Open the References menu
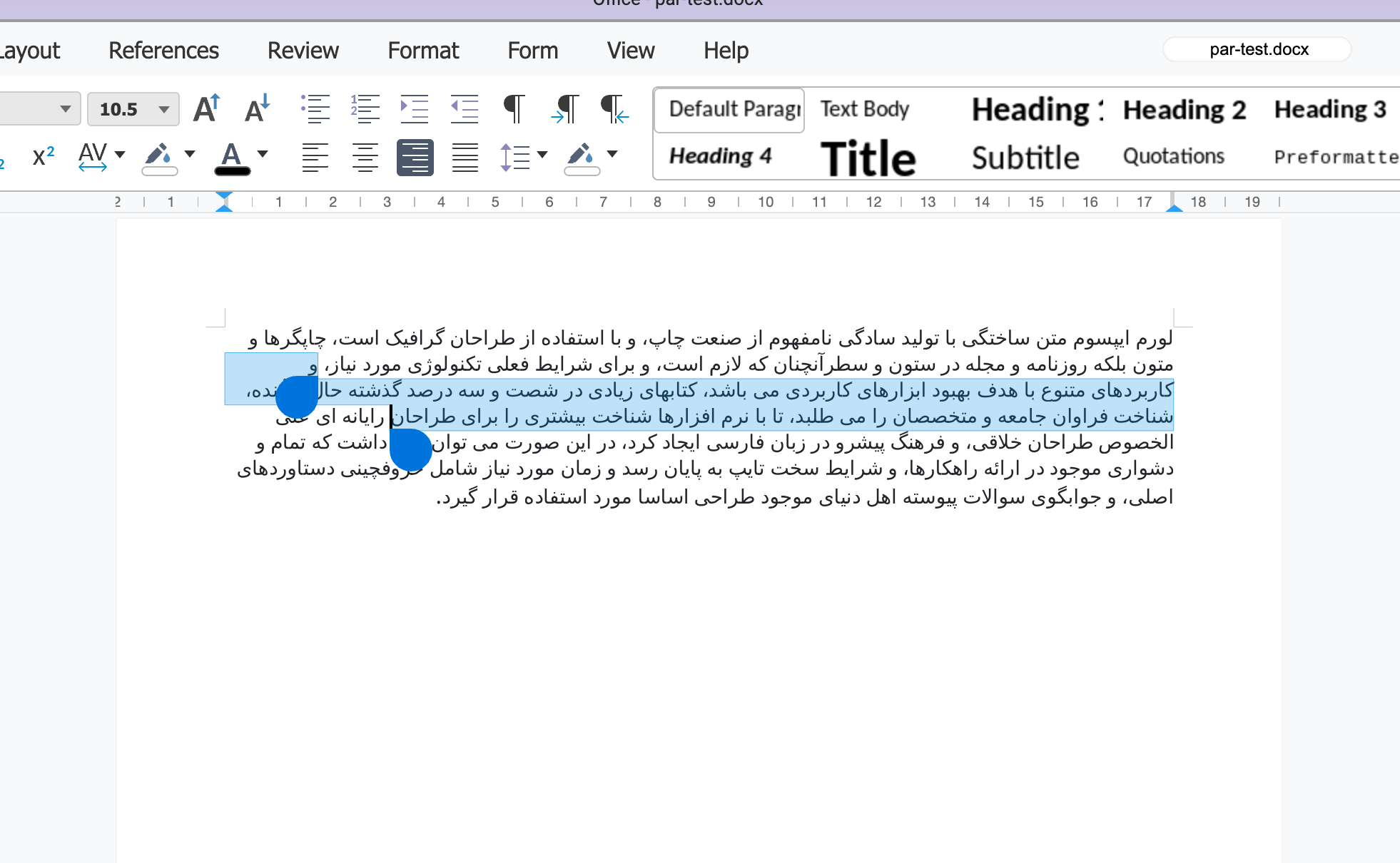The width and height of the screenshot is (1400, 863). 163,51
